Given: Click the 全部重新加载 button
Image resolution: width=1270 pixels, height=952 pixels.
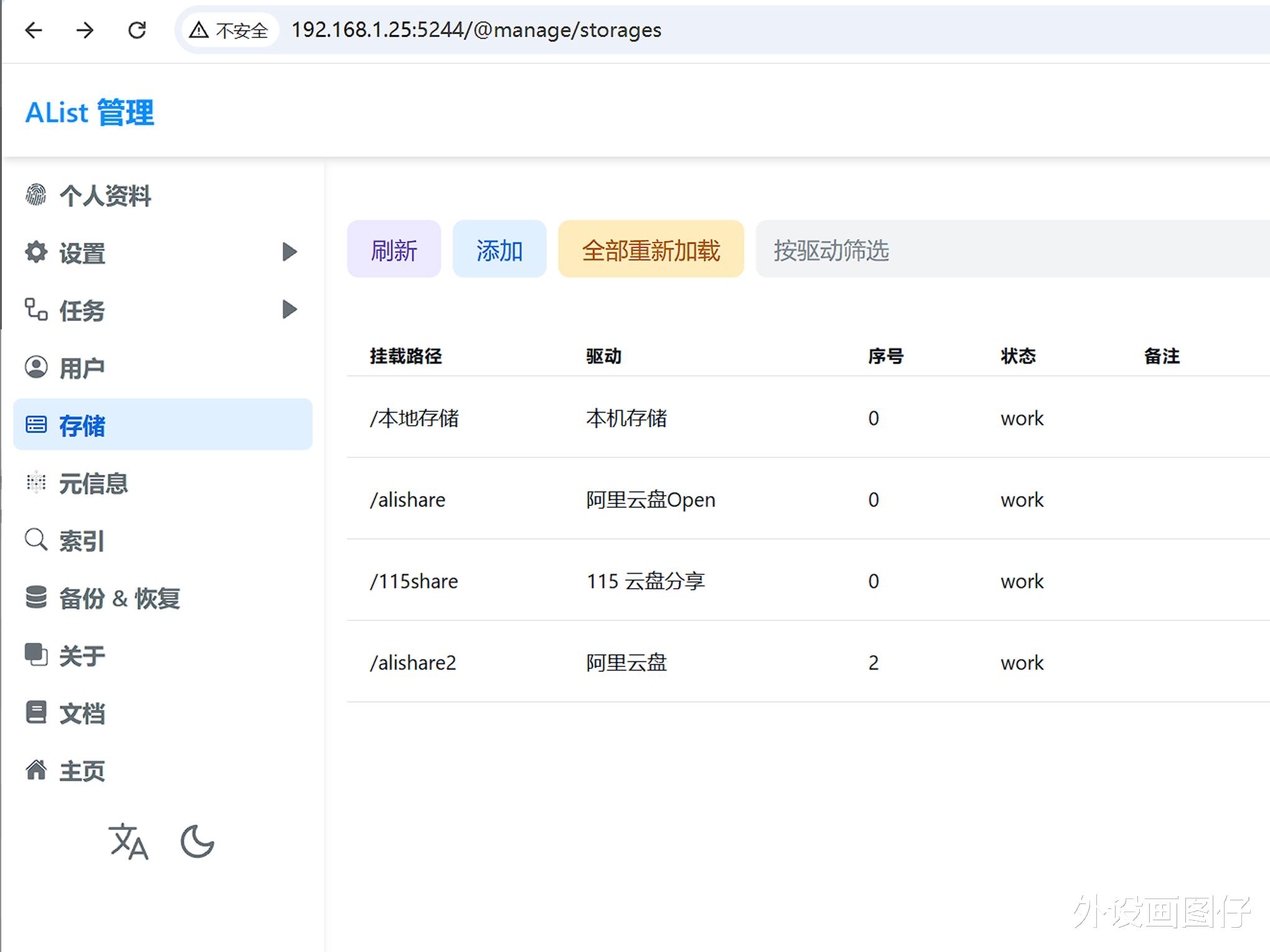Looking at the screenshot, I should coord(651,250).
